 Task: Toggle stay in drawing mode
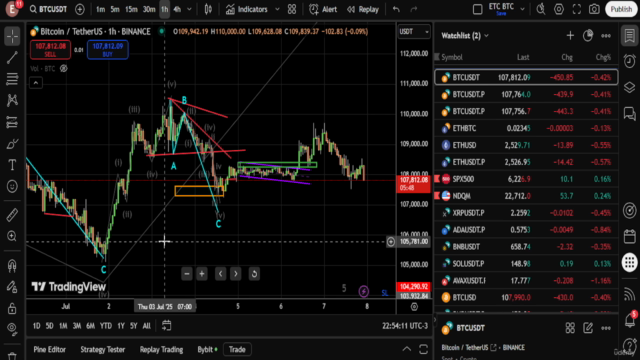[12, 287]
